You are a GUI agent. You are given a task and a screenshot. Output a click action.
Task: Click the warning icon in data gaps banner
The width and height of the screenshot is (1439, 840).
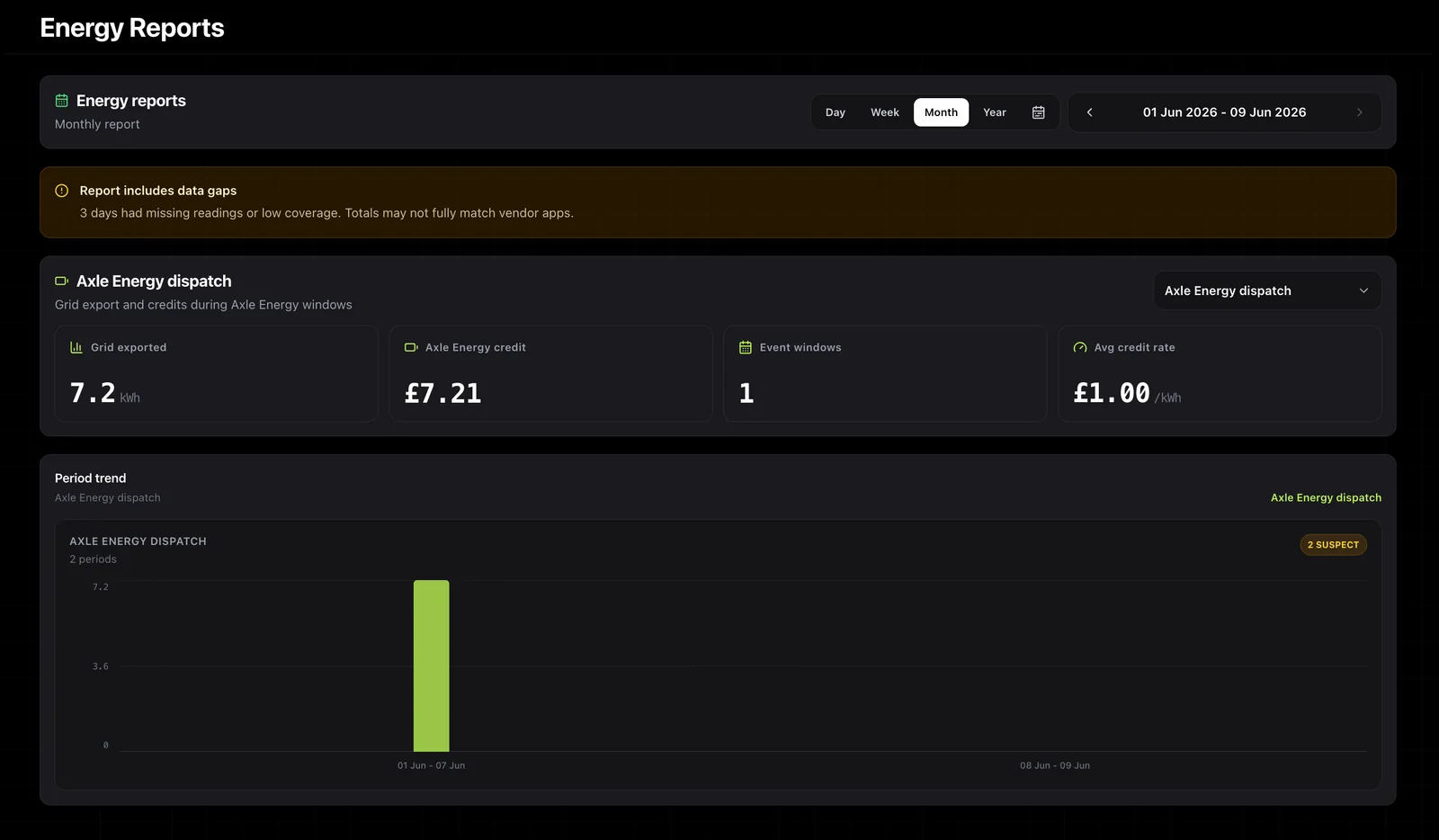(x=62, y=191)
